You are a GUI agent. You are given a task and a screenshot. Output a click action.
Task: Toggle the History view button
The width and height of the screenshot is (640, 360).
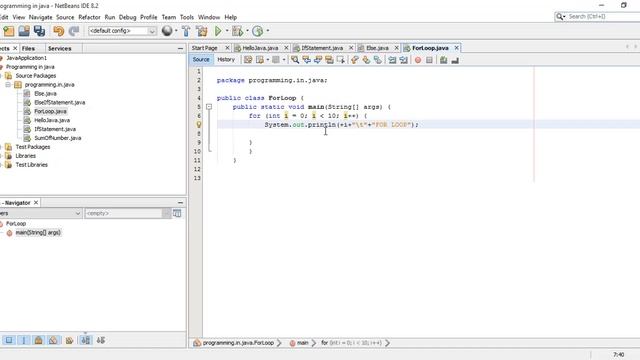(x=226, y=60)
